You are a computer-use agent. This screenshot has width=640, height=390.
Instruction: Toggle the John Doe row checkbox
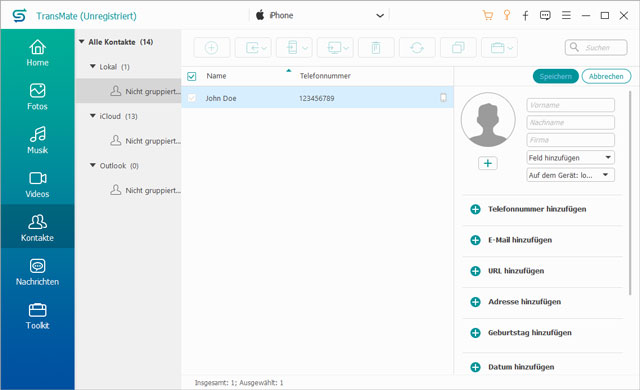pos(191,98)
